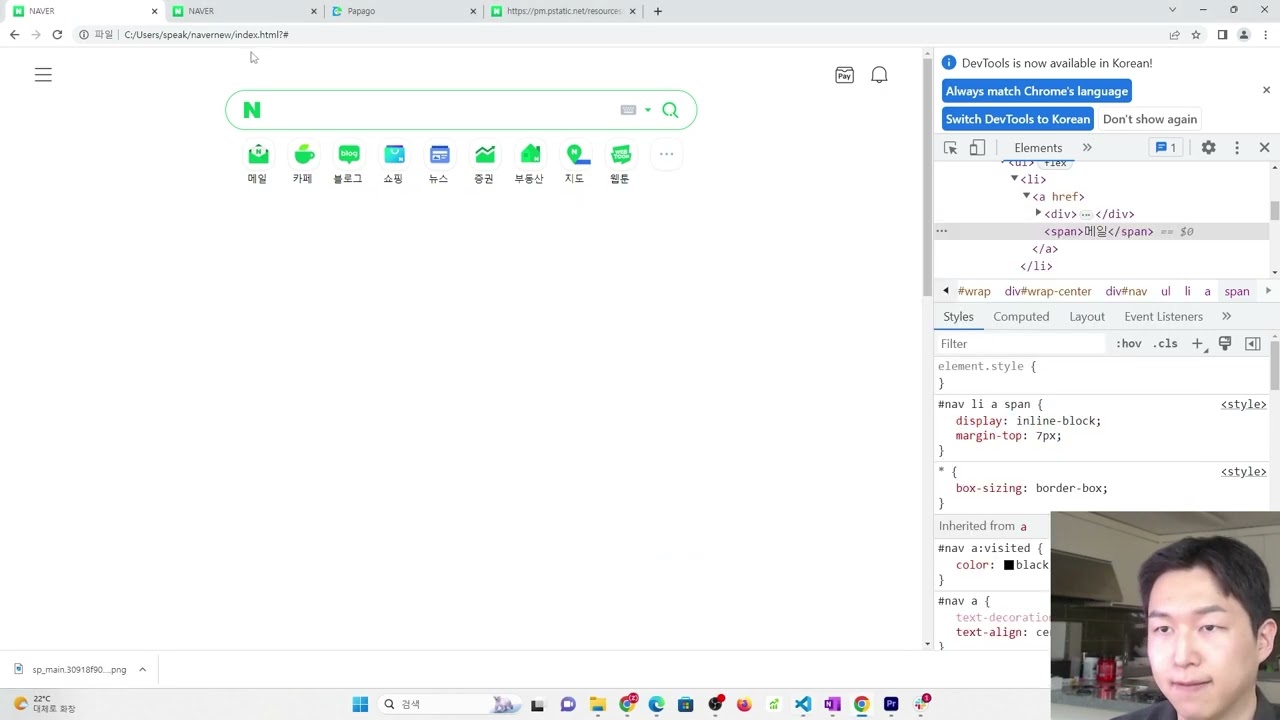Open Naver Pay icon
This screenshot has height=720, width=1280.
click(844, 75)
